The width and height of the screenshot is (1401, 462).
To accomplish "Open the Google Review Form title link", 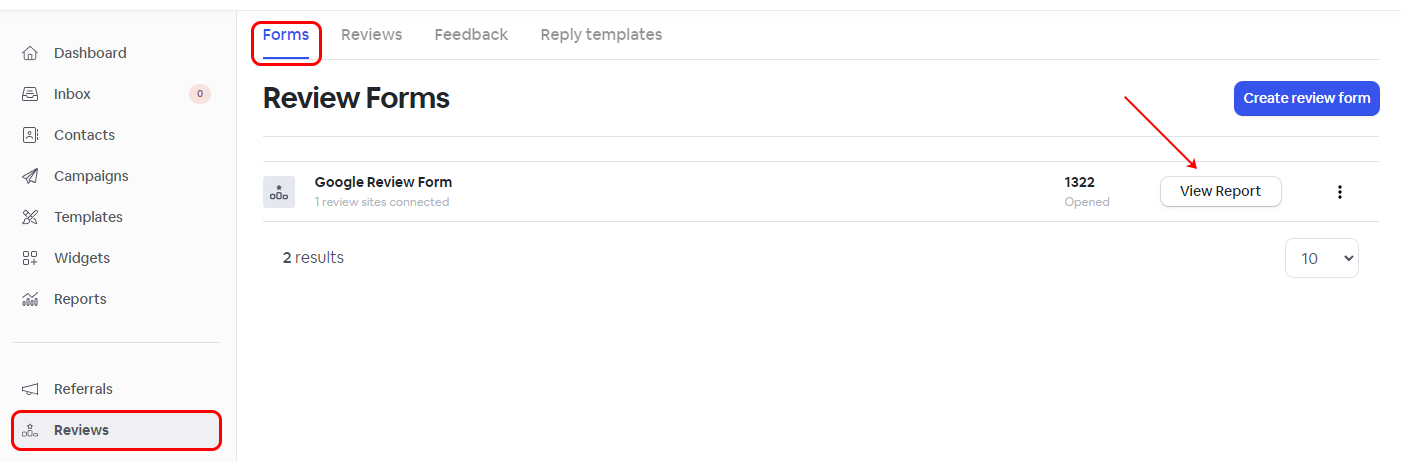I will 383,182.
